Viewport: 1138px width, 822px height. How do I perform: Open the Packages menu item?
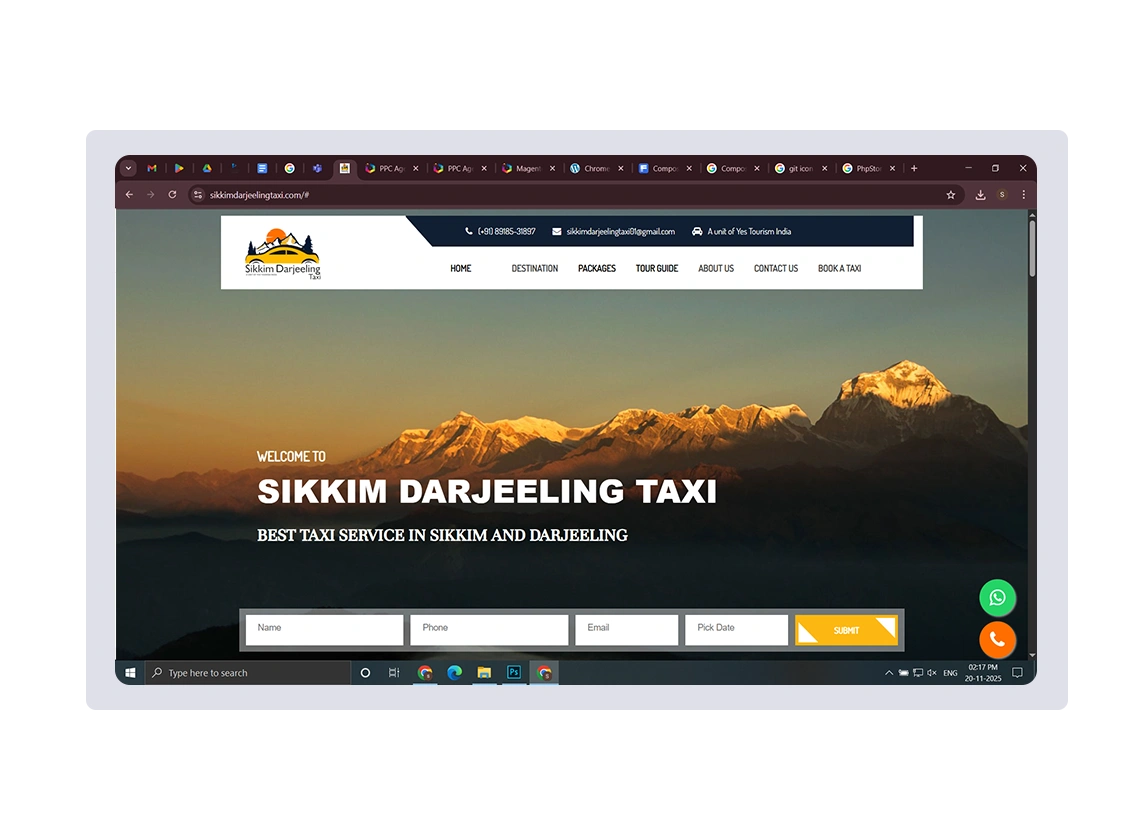click(x=597, y=268)
